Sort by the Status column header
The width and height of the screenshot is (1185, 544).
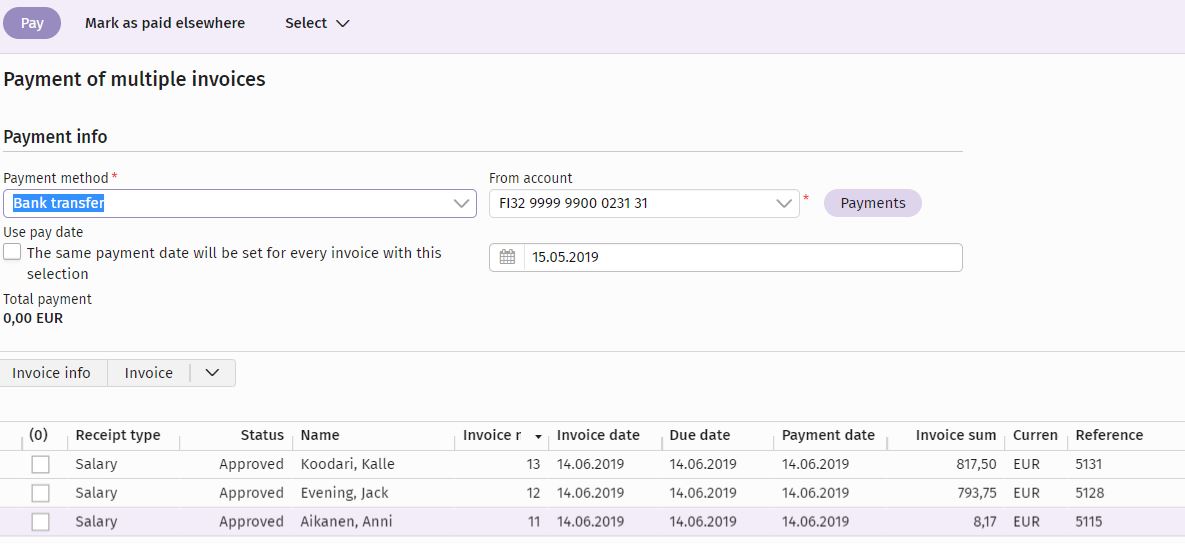coord(261,435)
